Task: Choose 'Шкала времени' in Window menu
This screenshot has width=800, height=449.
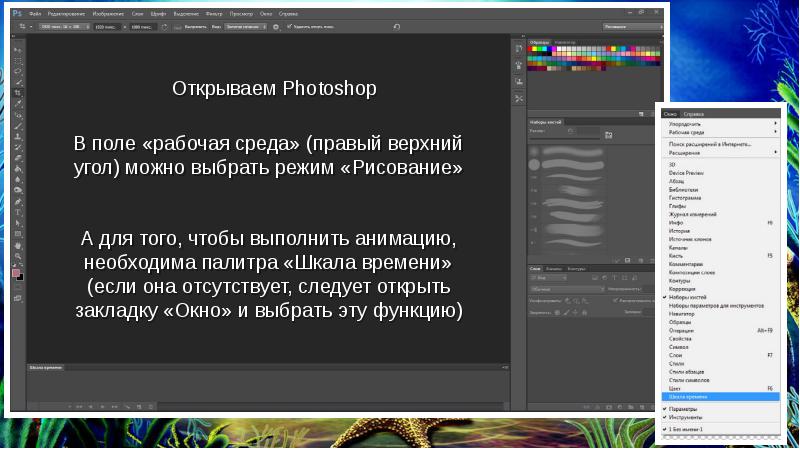Action: (721, 396)
